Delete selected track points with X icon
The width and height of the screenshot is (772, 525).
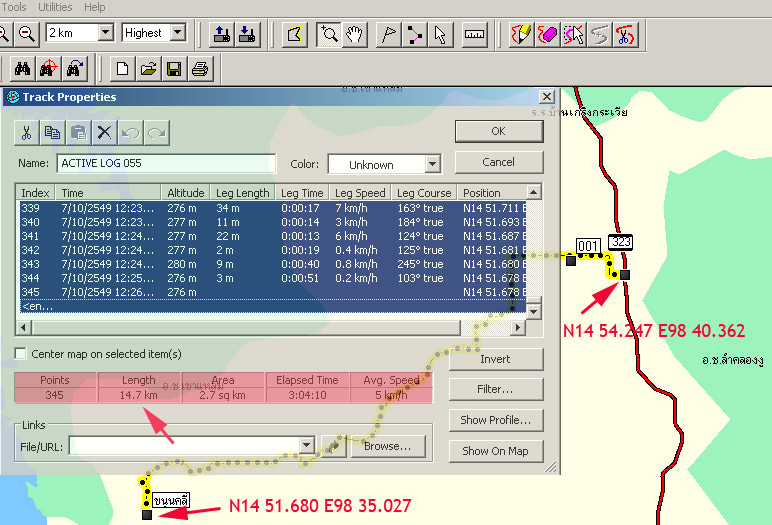[104, 132]
